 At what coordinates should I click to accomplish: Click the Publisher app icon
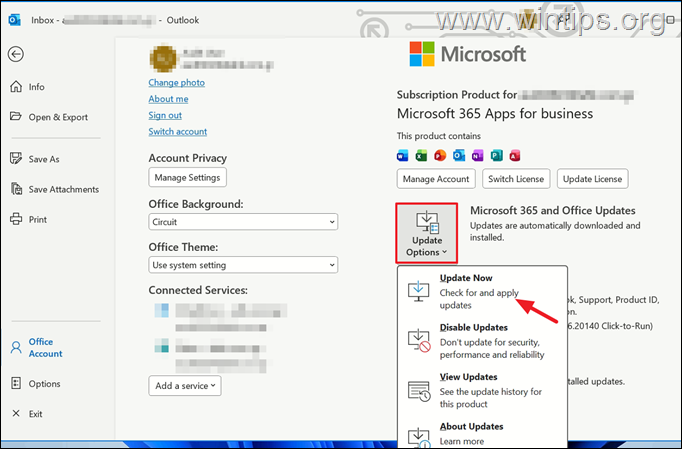click(496, 155)
